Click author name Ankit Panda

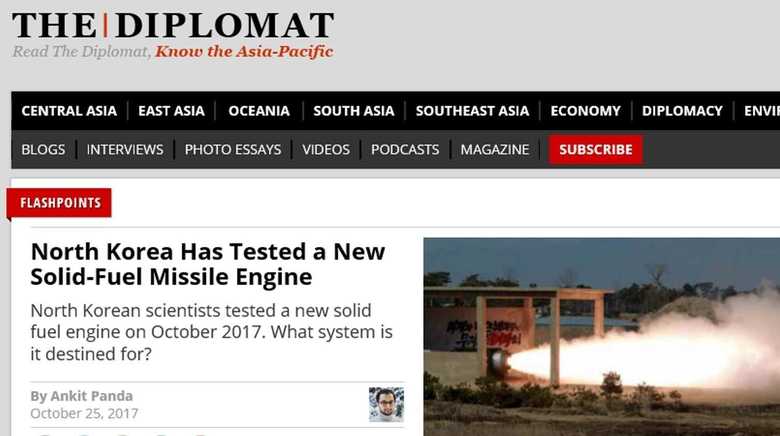[x=92, y=396]
